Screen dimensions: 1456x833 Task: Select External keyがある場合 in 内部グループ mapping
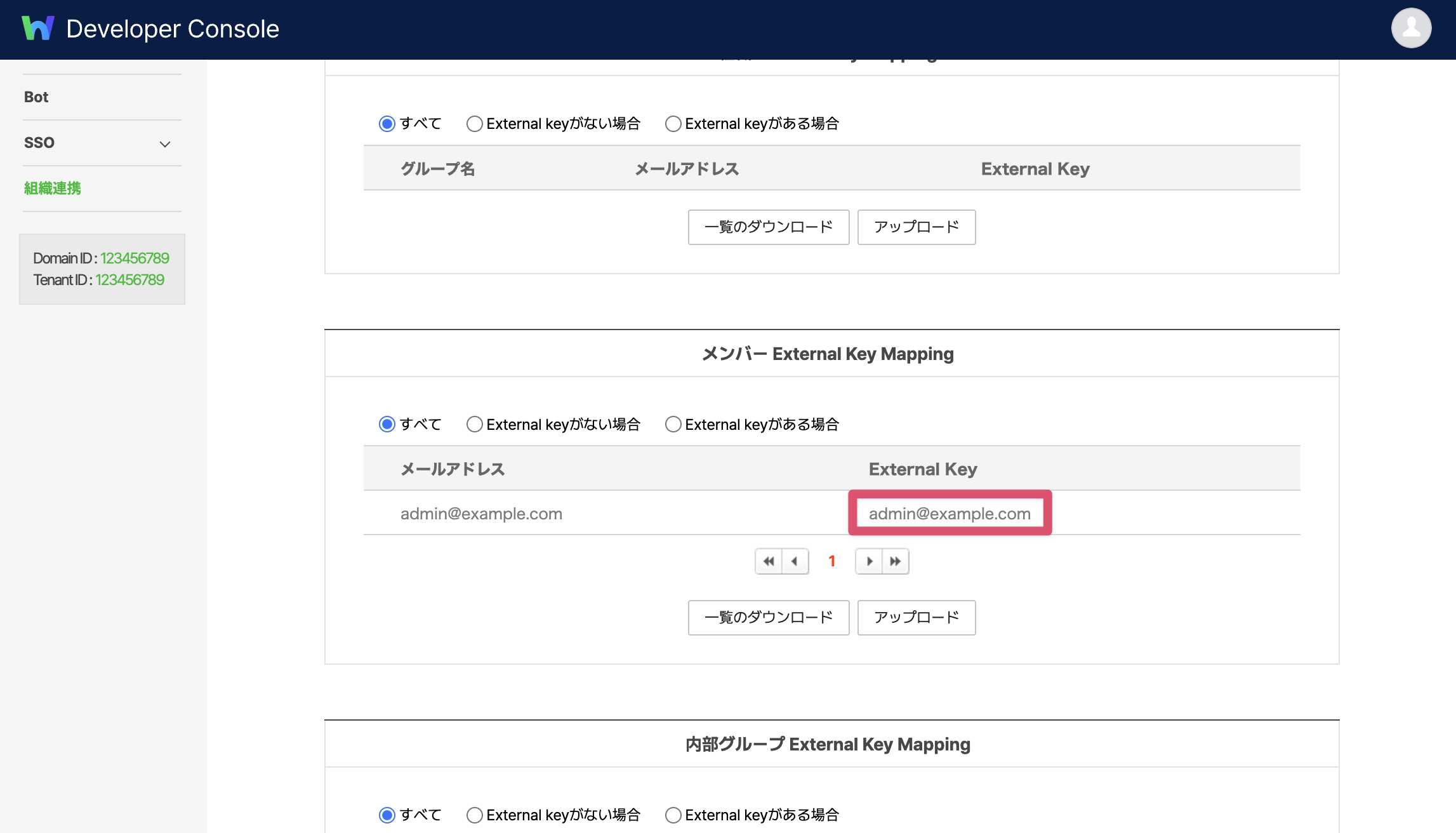tap(673, 815)
